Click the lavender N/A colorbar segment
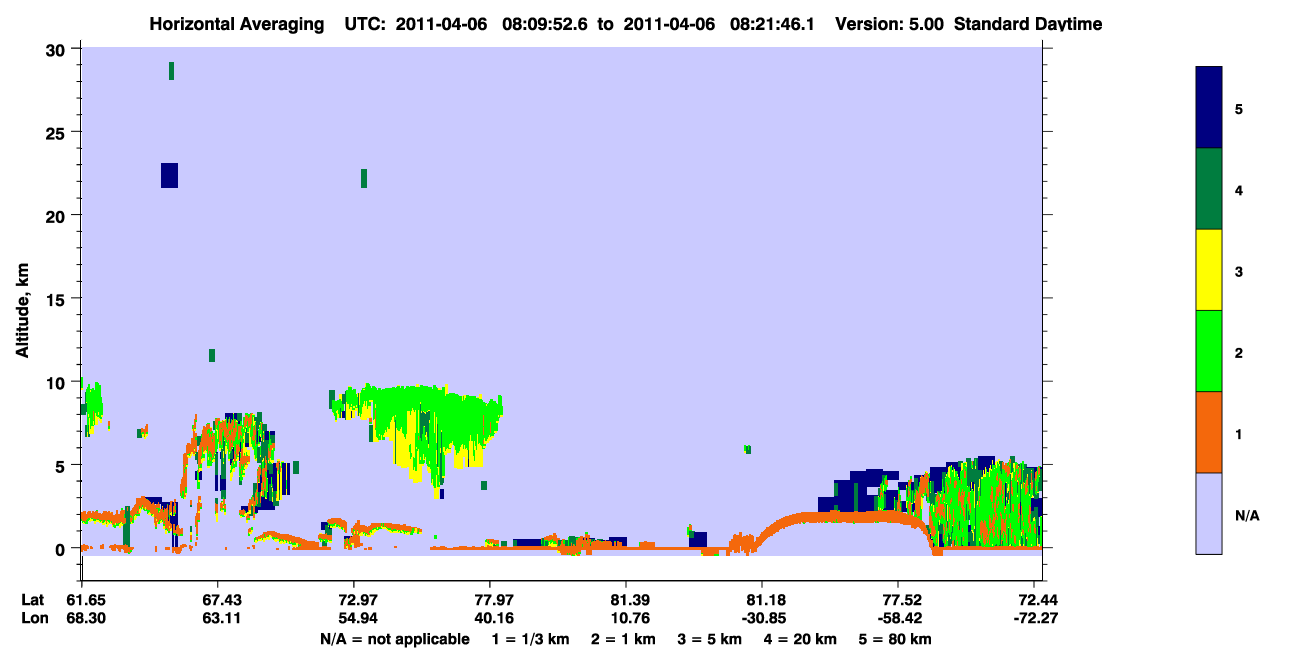This screenshot has width=1300, height=667. tap(1208, 513)
